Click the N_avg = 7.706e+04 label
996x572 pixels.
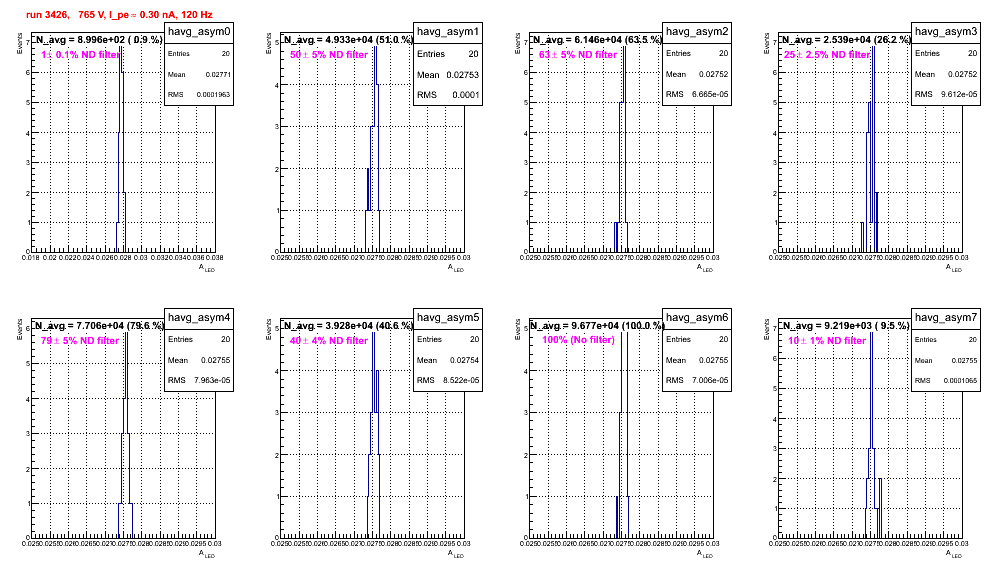click(x=99, y=325)
